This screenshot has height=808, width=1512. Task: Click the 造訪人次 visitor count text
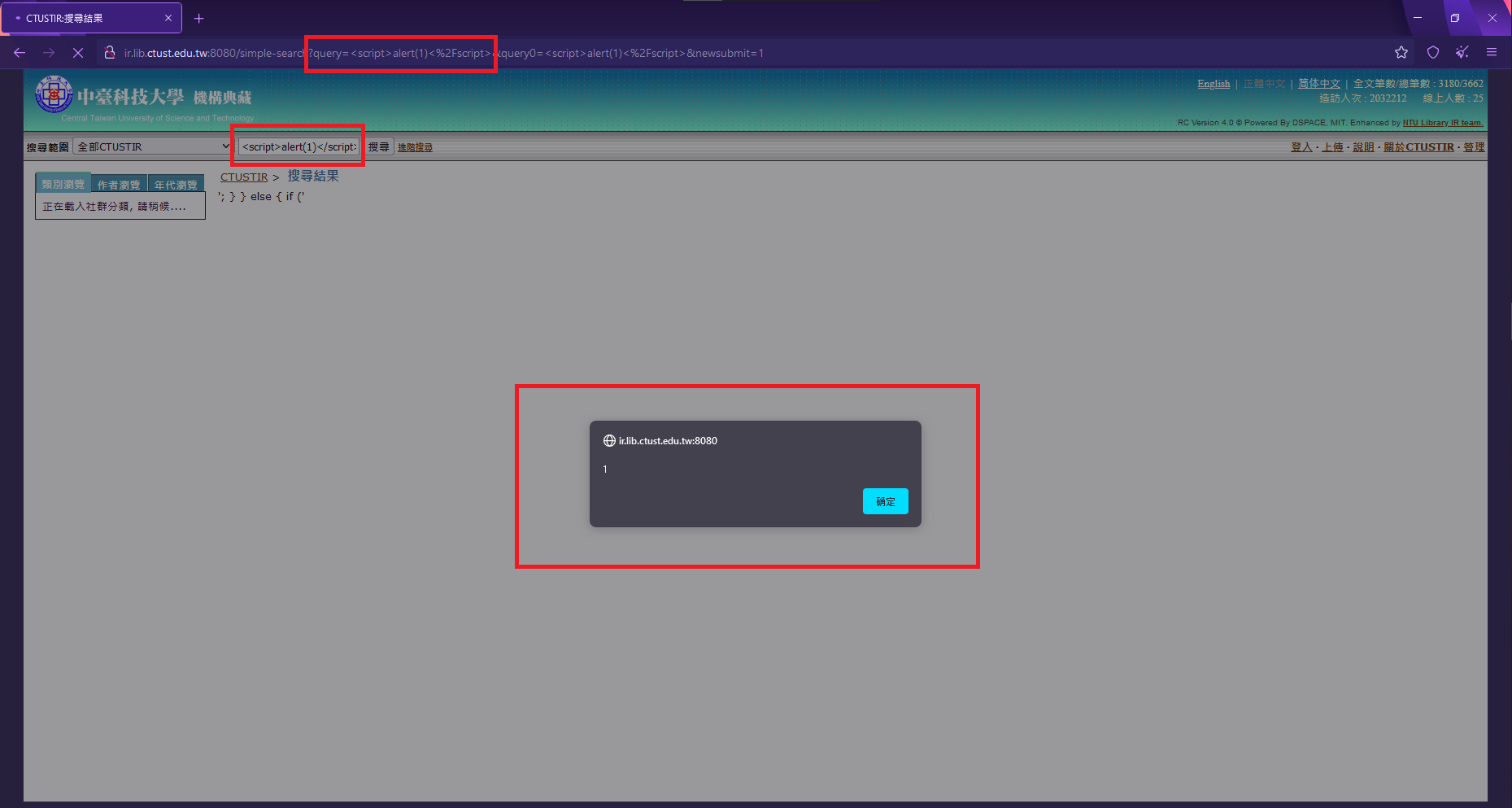pyautogui.click(x=1362, y=98)
